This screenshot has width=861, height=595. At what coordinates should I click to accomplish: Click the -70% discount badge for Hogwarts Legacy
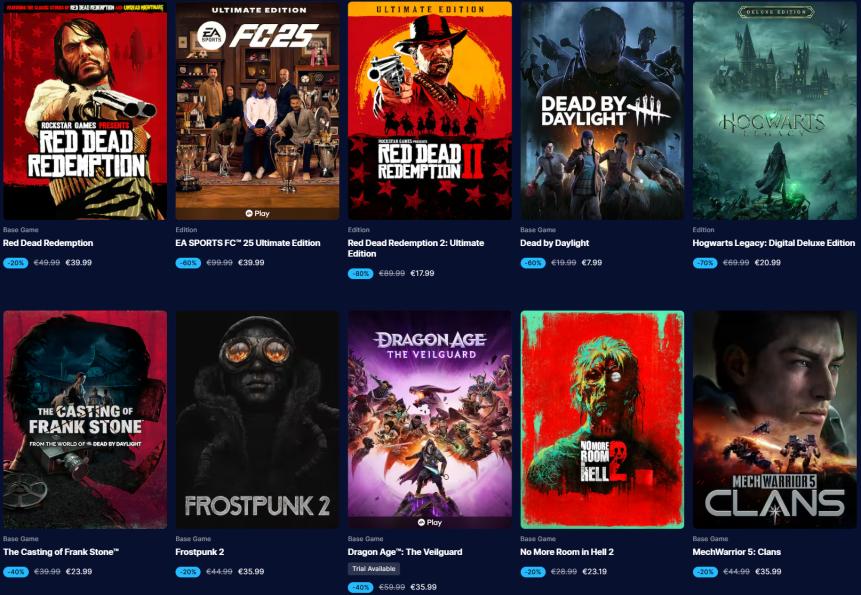705,263
